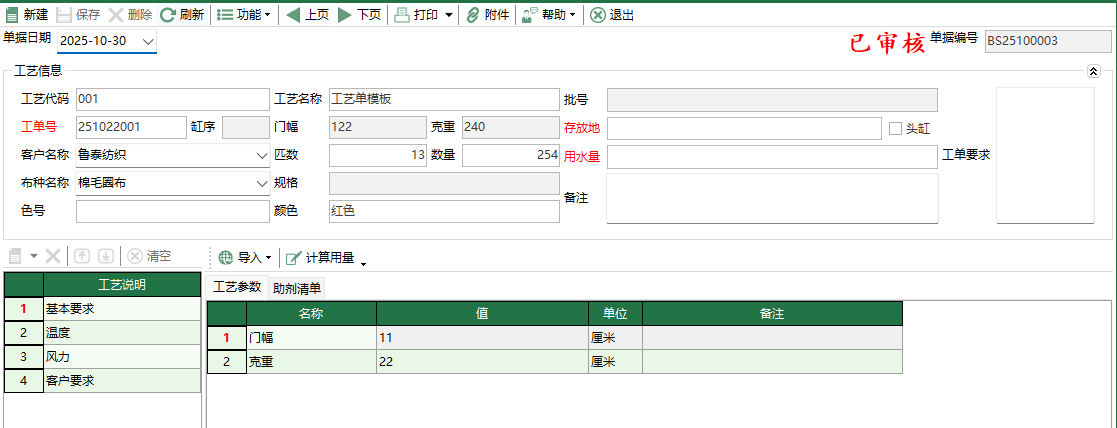Open the 单据日期 date picker dropdown
Viewport: 1117px width, 428px height.
click(x=147, y=42)
